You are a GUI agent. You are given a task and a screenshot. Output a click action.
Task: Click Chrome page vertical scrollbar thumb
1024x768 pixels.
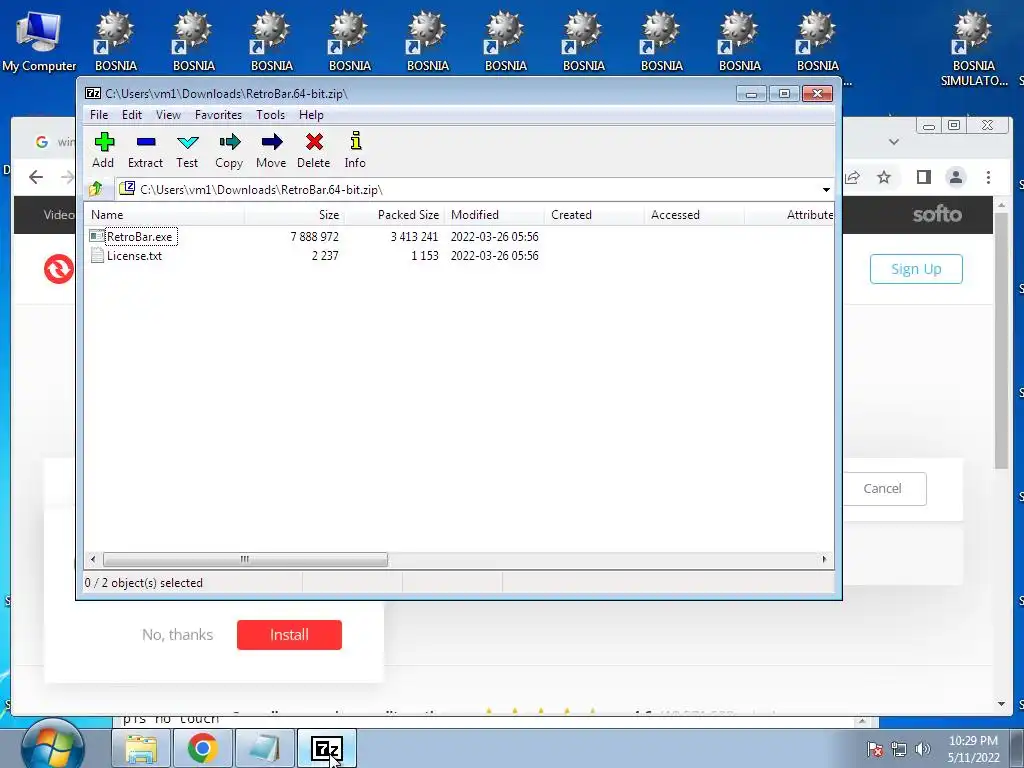[1002, 340]
